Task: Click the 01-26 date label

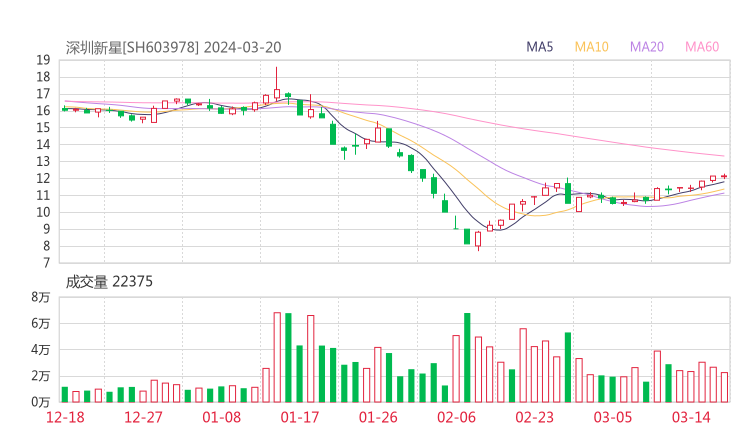Action: pyautogui.click(x=378, y=417)
